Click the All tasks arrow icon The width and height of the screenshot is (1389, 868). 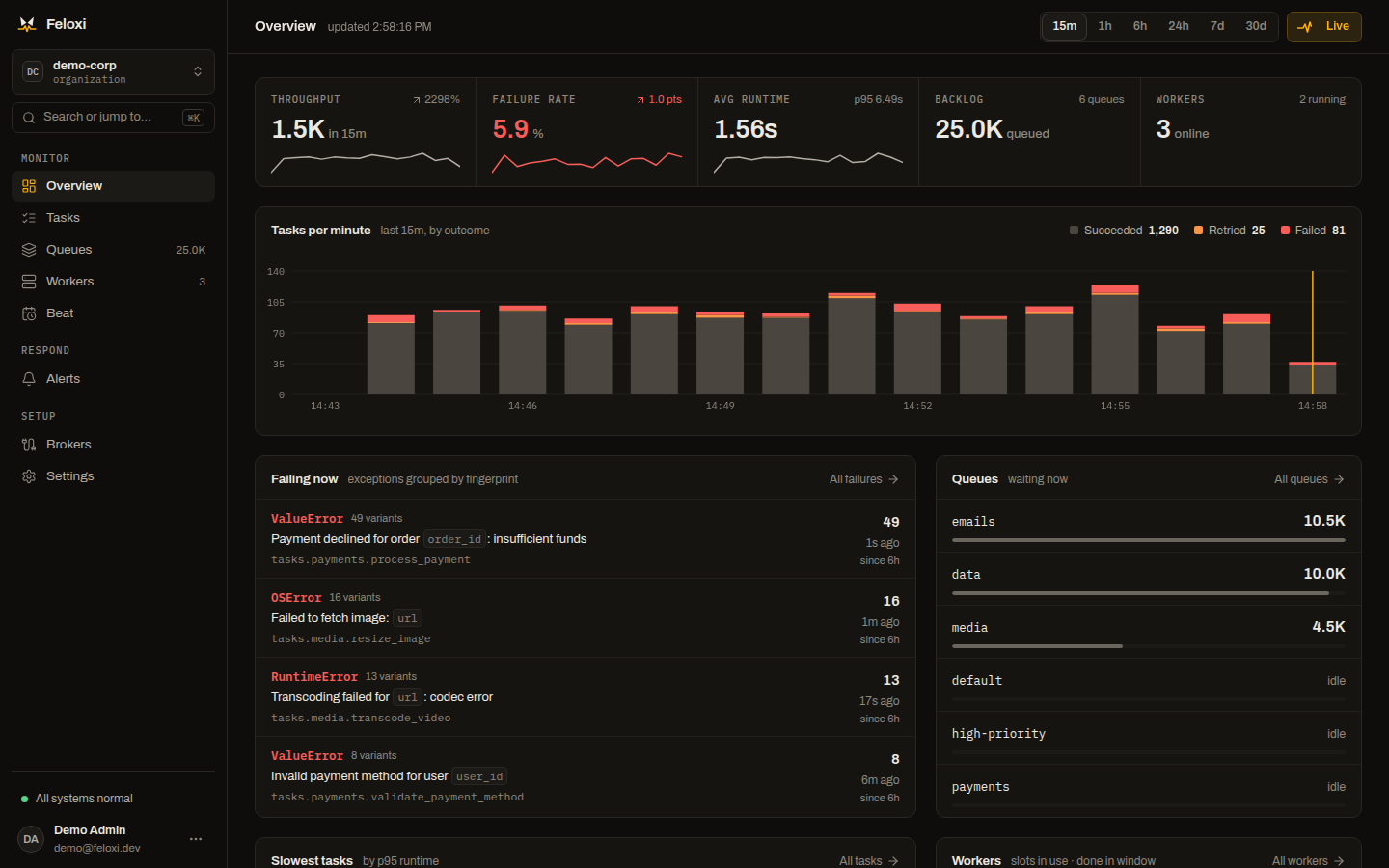[893, 861]
